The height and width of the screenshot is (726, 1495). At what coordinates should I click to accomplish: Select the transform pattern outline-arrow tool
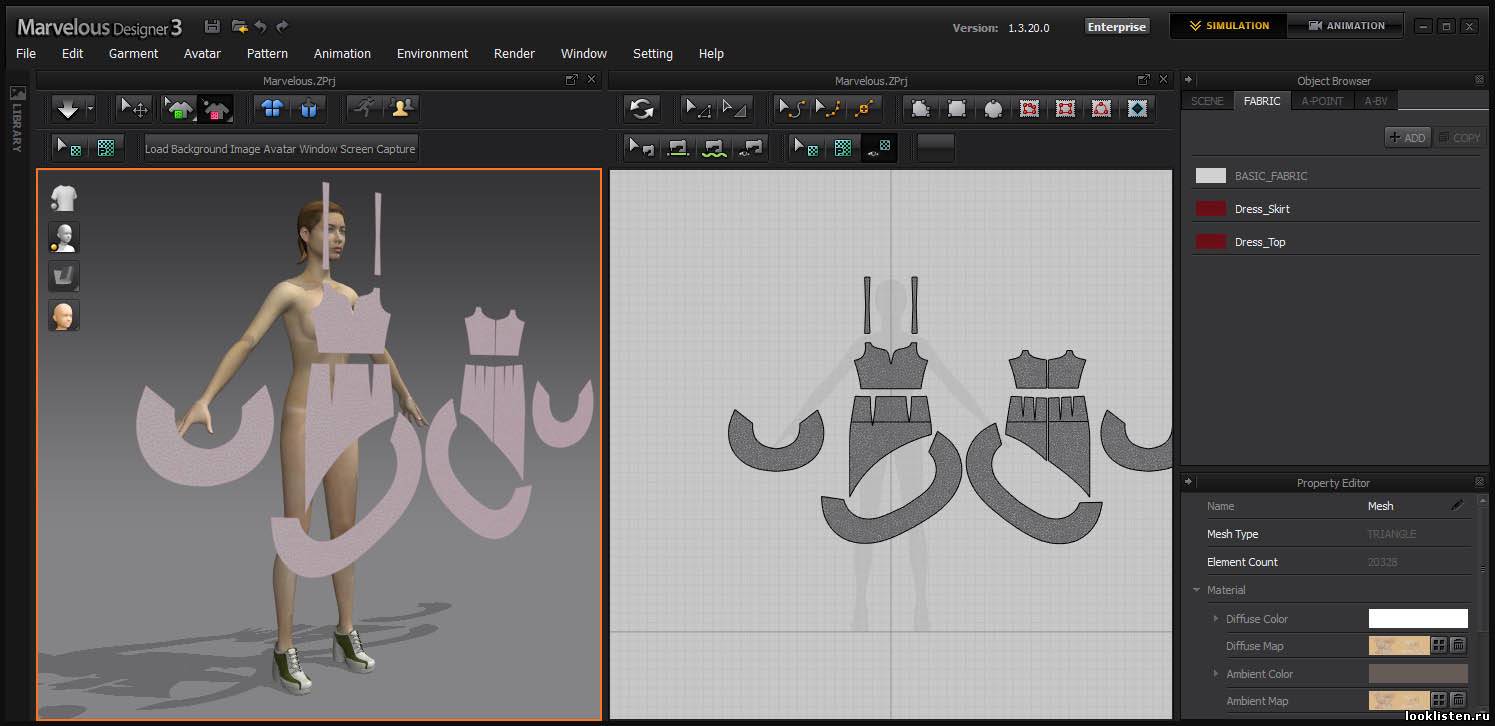pos(735,109)
